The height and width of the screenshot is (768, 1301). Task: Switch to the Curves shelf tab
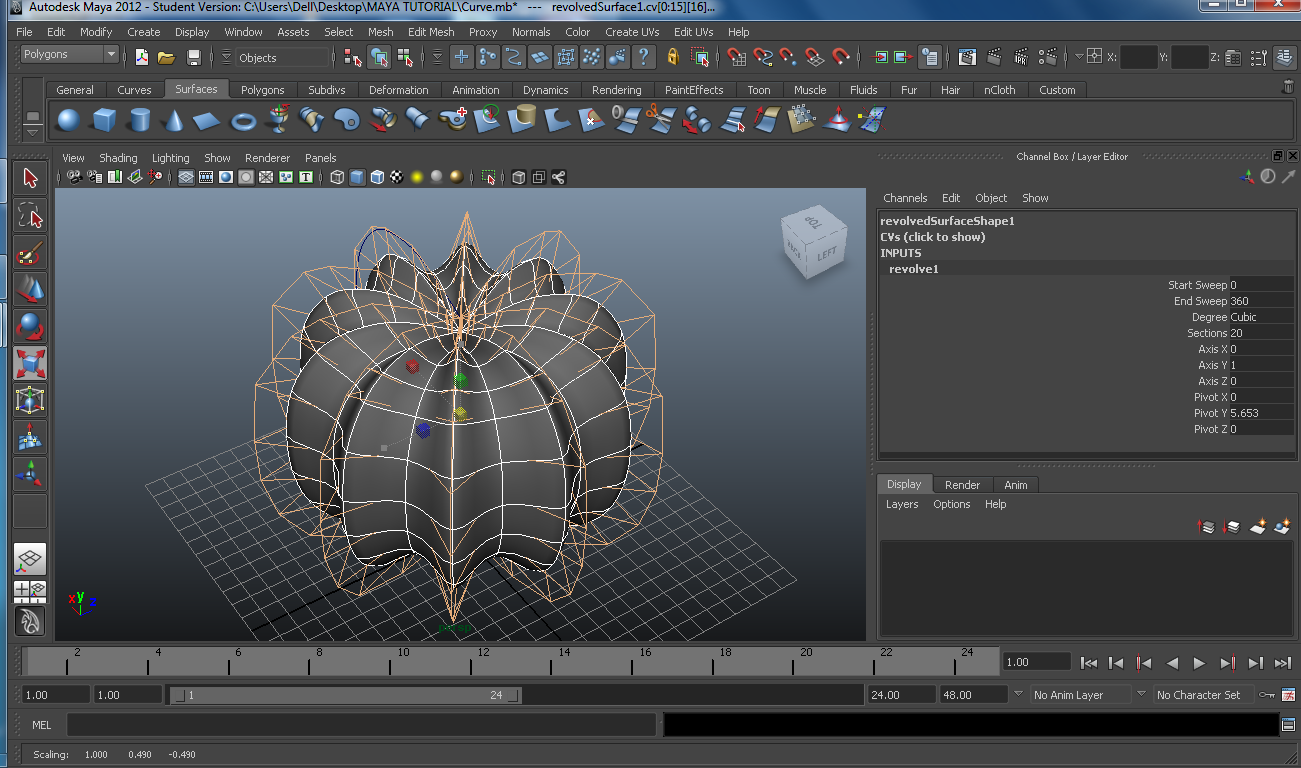(134, 90)
